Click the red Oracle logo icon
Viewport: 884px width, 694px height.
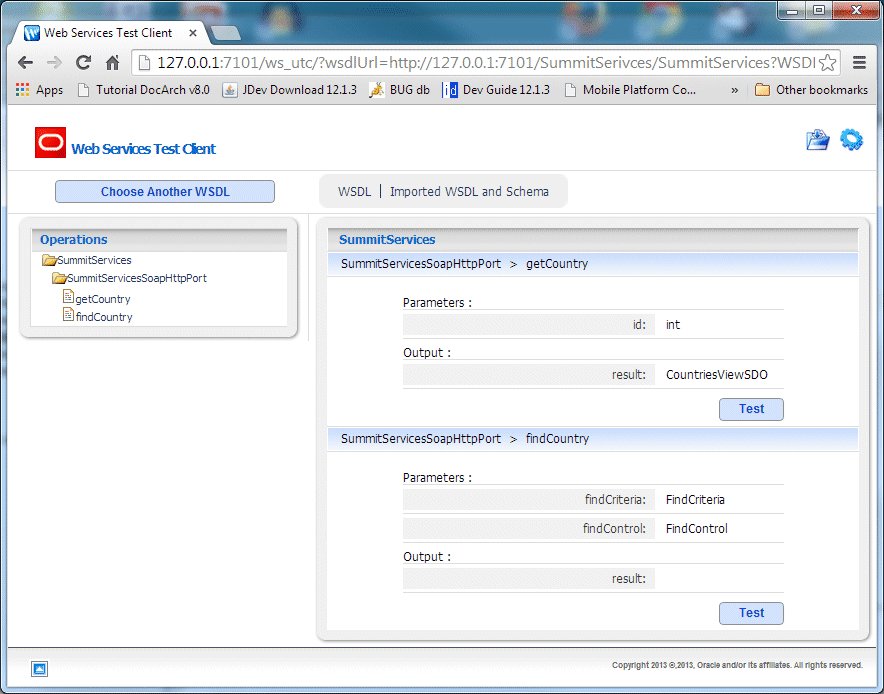(50, 143)
